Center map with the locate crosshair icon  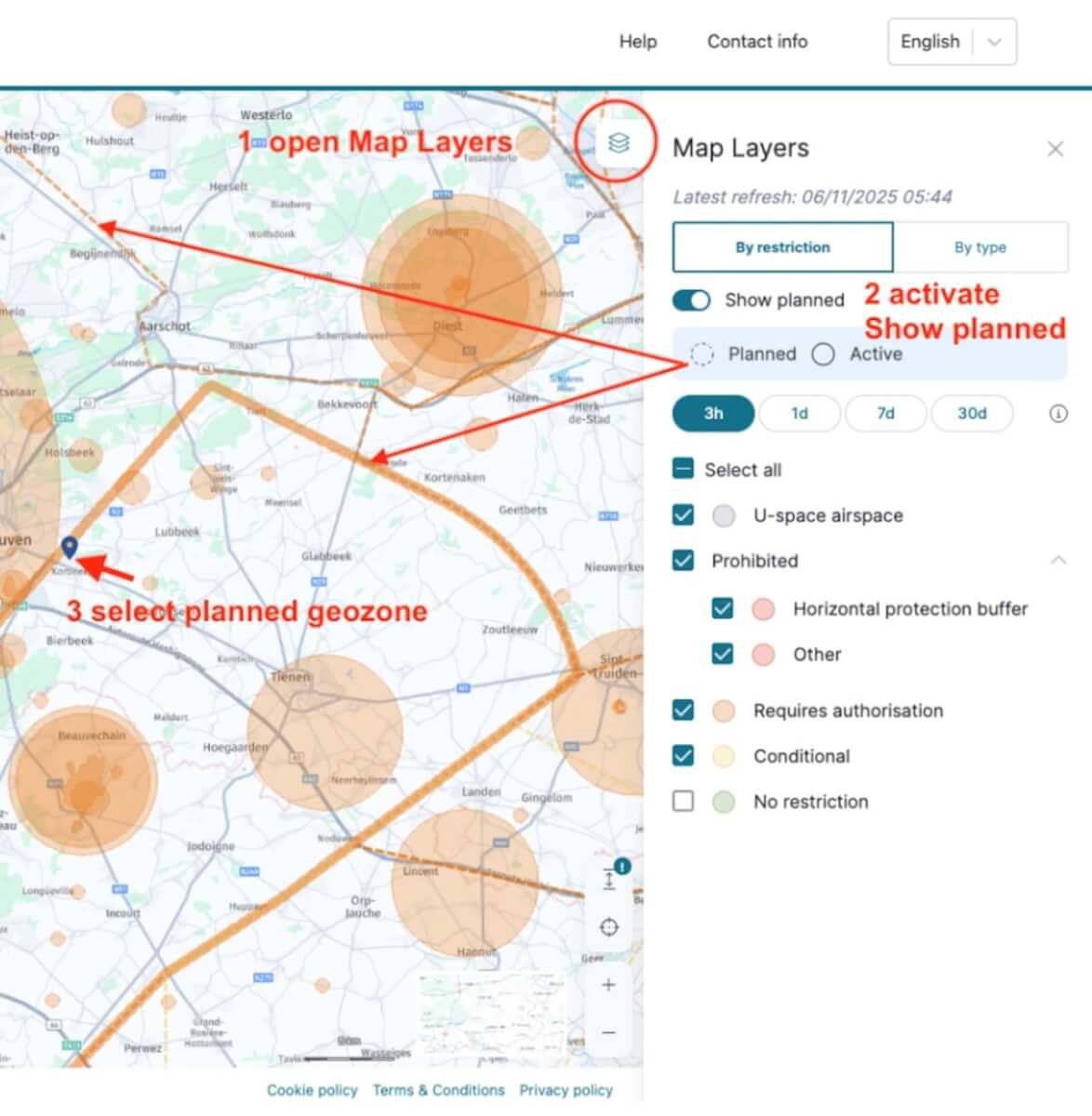coord(609,927)
